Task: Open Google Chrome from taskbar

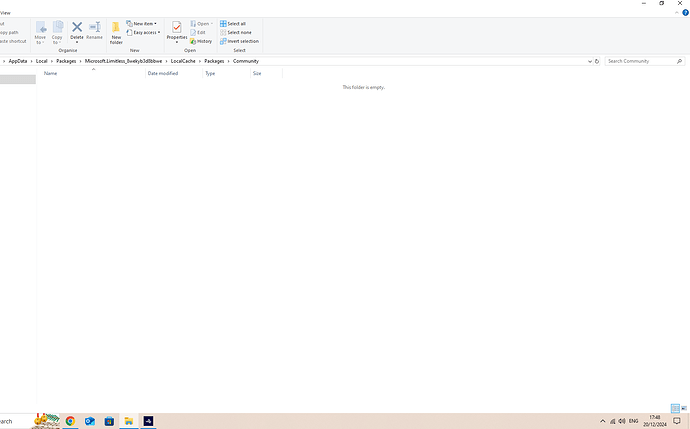Action: (70, 421)
